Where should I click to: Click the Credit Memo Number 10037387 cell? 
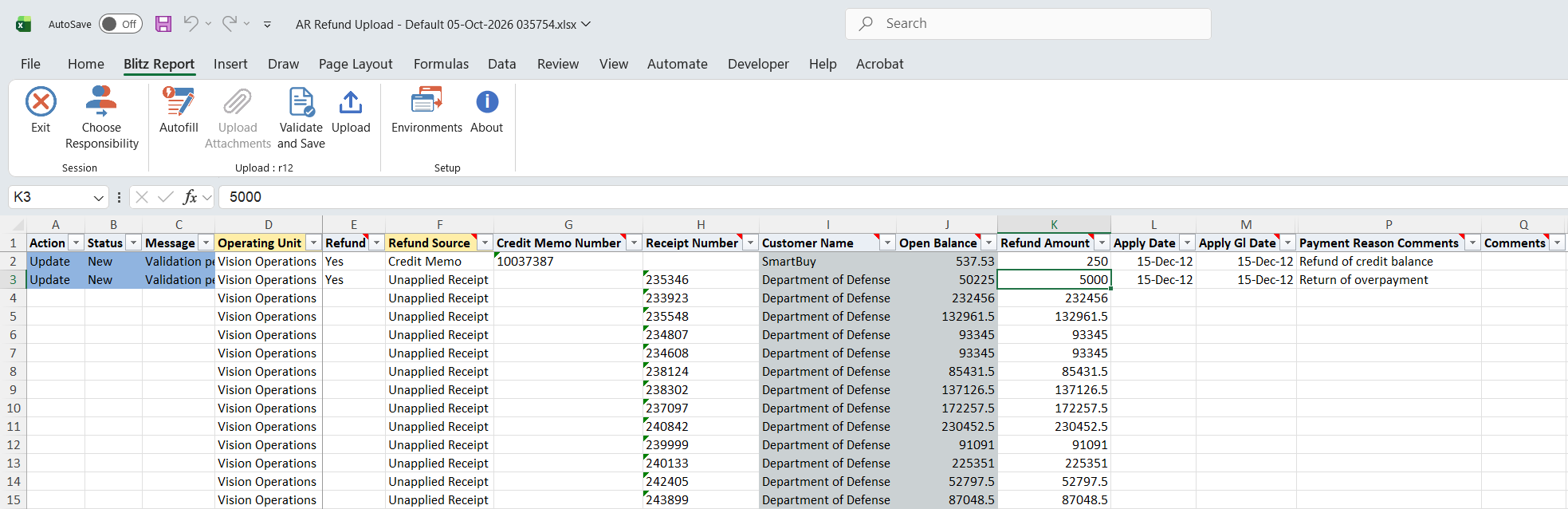tap(568, 262)
